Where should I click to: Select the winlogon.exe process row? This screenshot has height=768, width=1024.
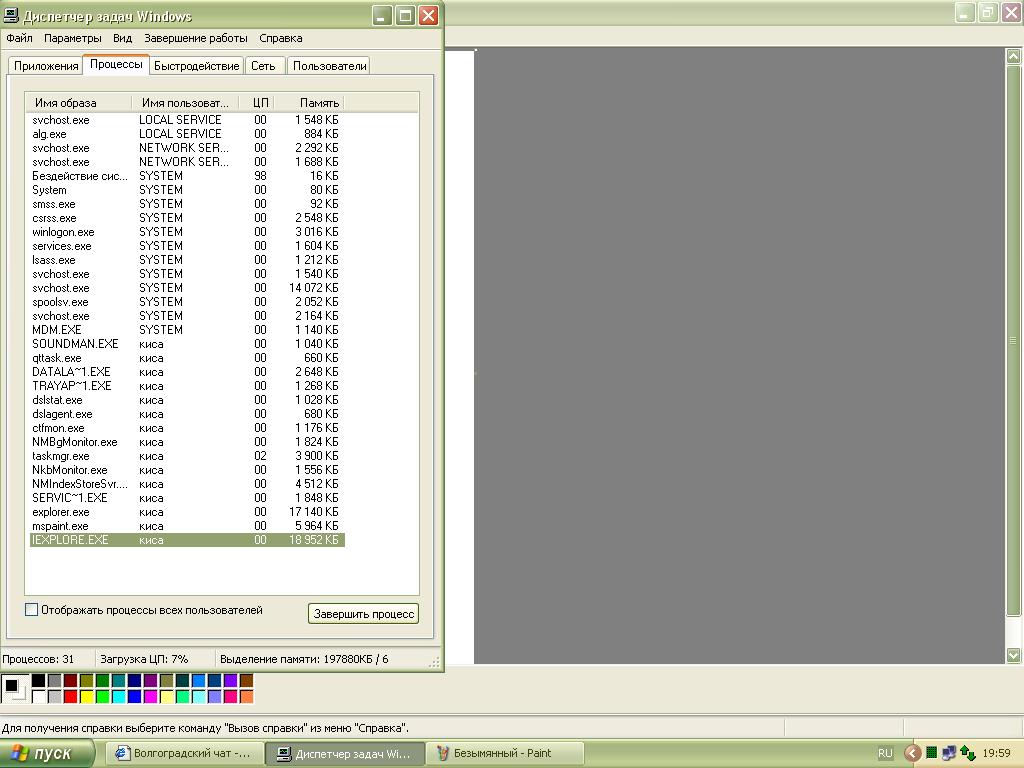point(187,232)
